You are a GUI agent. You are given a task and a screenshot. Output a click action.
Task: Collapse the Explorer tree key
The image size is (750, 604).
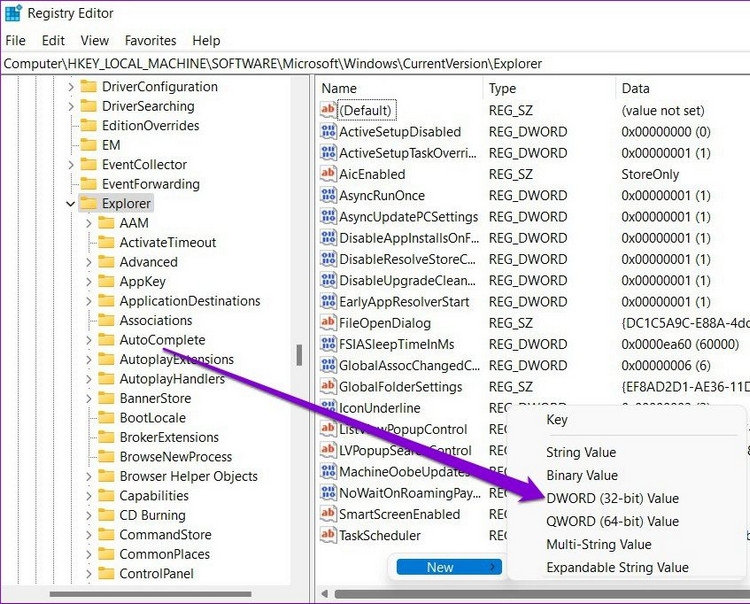70,204
